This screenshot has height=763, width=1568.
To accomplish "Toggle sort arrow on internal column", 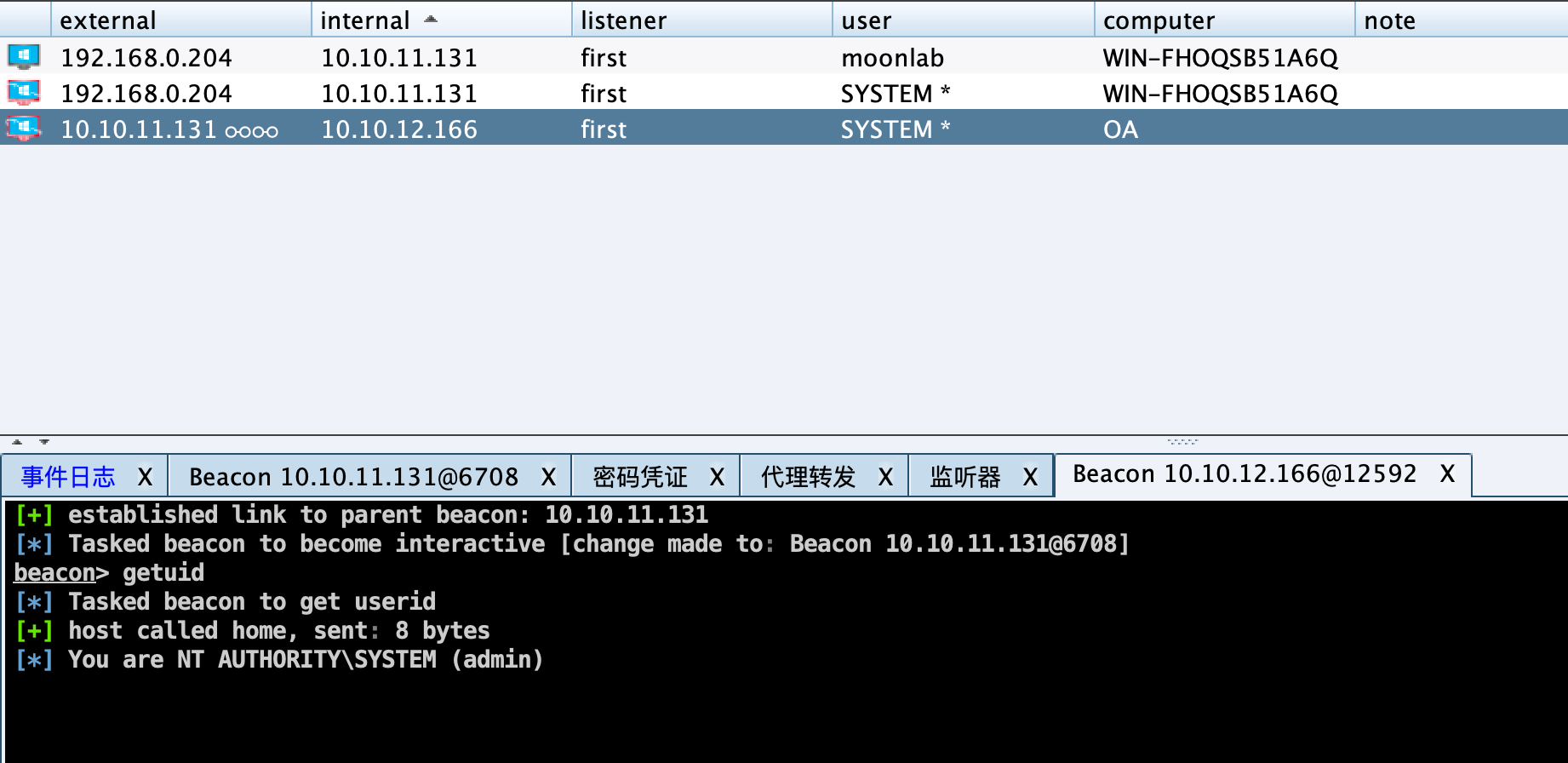I will point(431,19).
